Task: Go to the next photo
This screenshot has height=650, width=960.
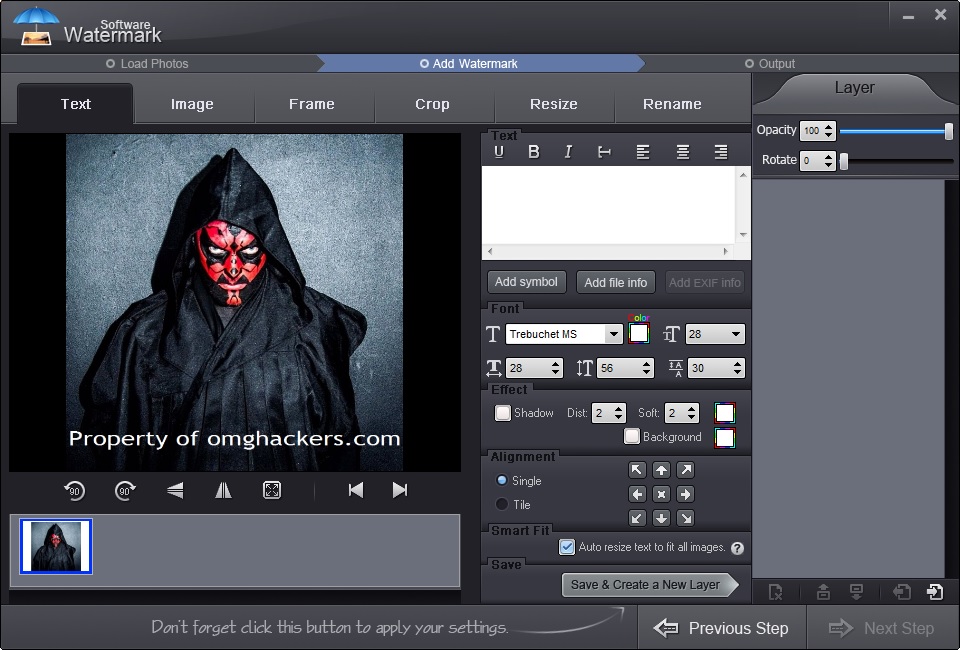Action: [400, 490]
